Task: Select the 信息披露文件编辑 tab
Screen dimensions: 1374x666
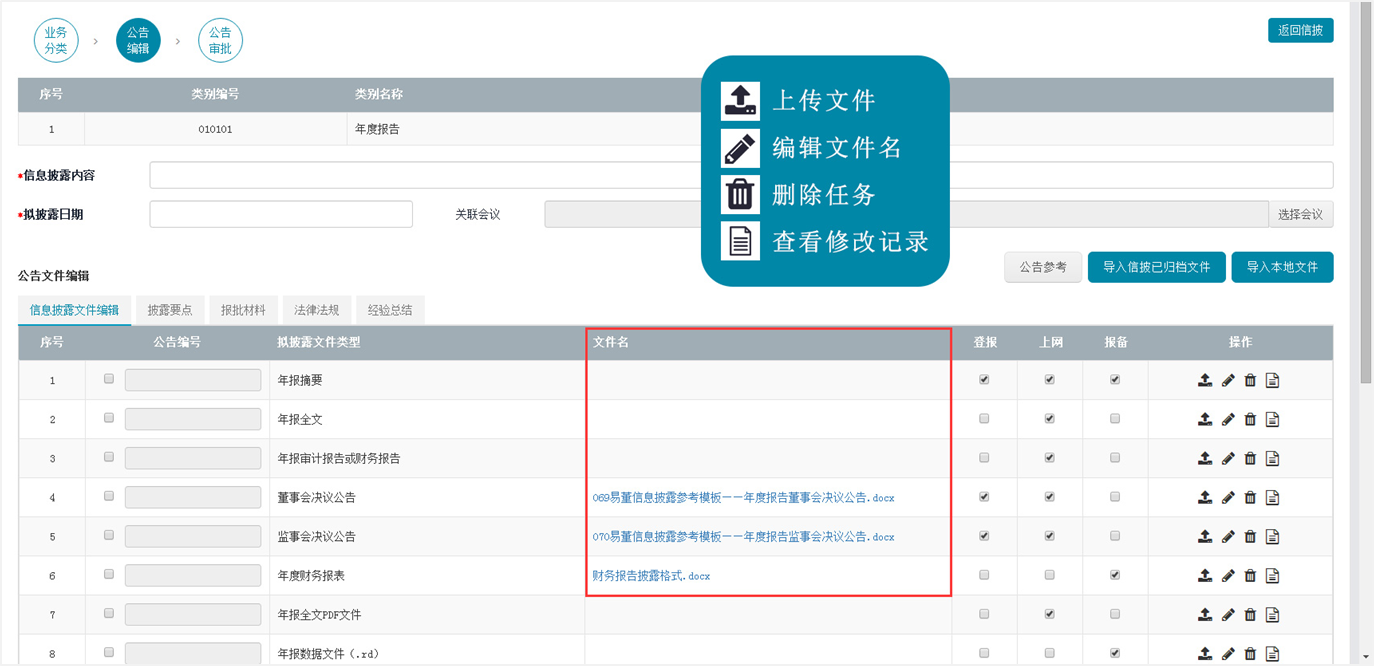Action: pyautogui.click(x=75, y=310)
